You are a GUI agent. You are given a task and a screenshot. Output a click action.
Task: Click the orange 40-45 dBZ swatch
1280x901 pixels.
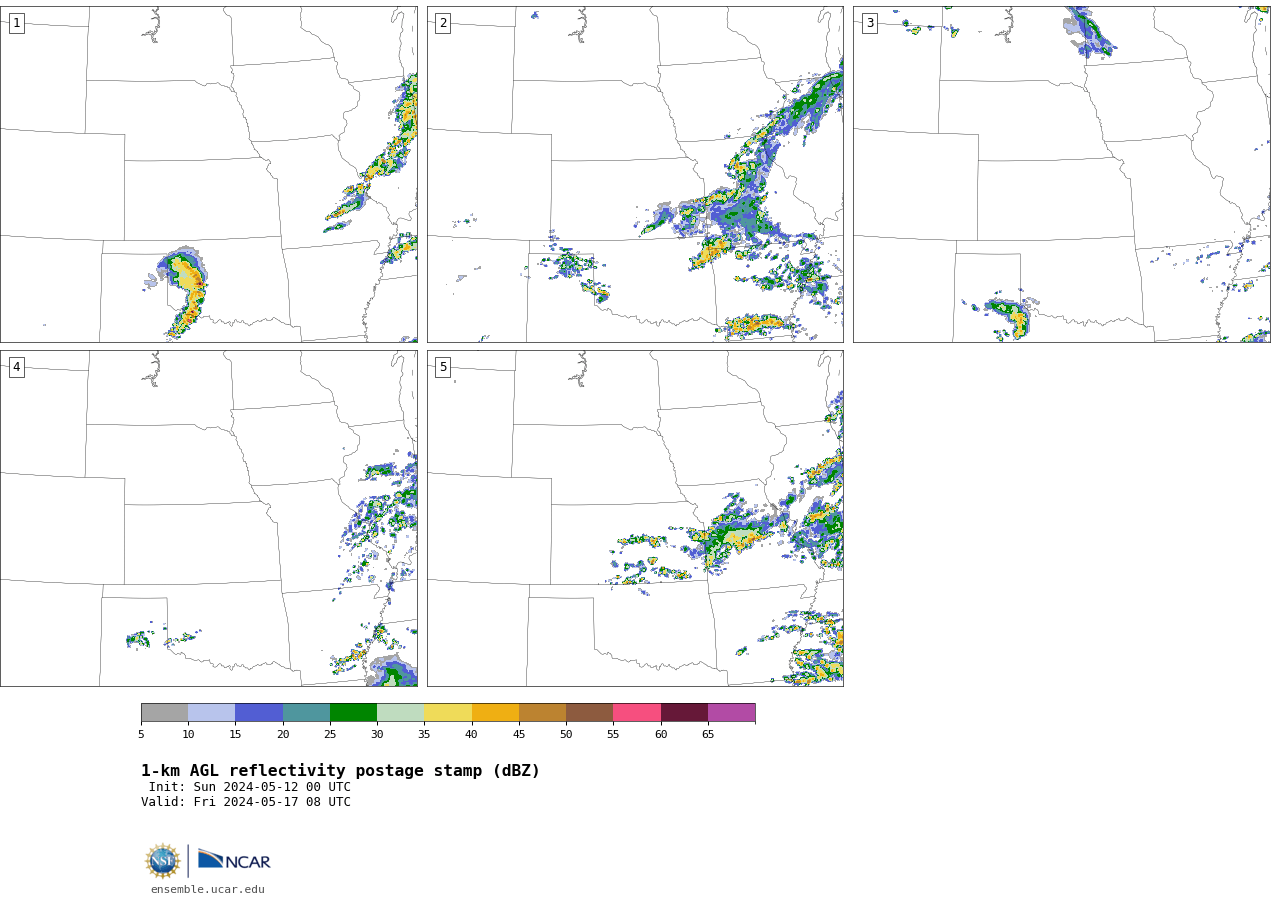[x=495, y=712]
